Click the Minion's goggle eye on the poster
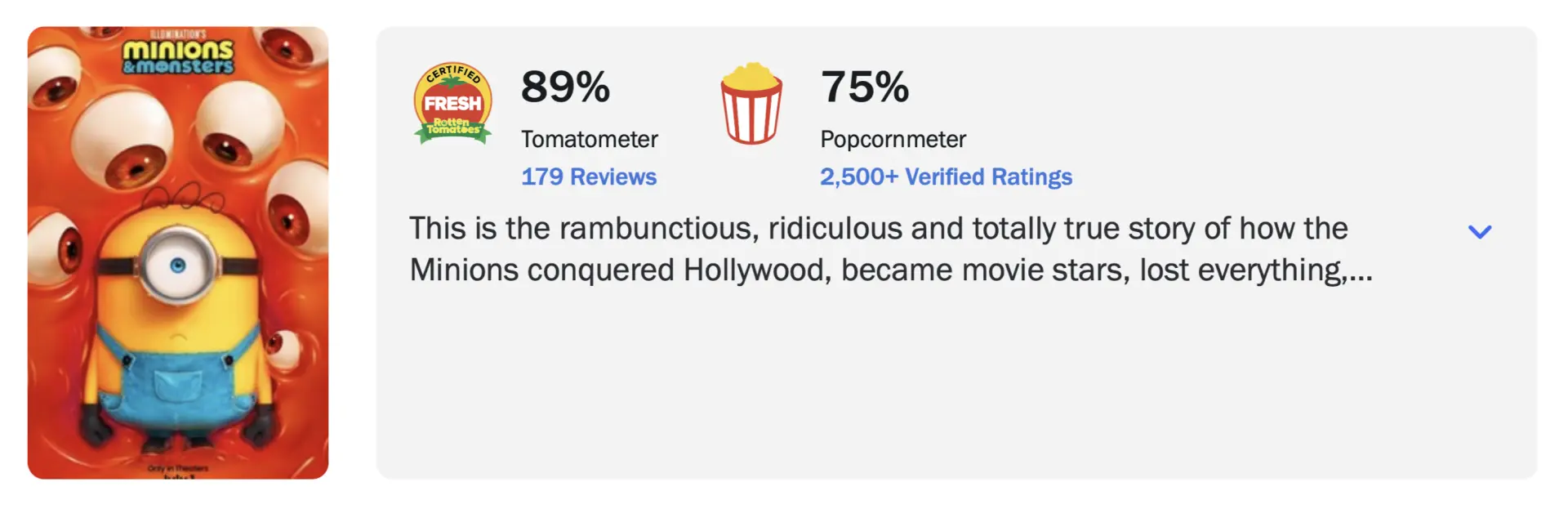The image size is (1568, 509). (x=177, y=265)
